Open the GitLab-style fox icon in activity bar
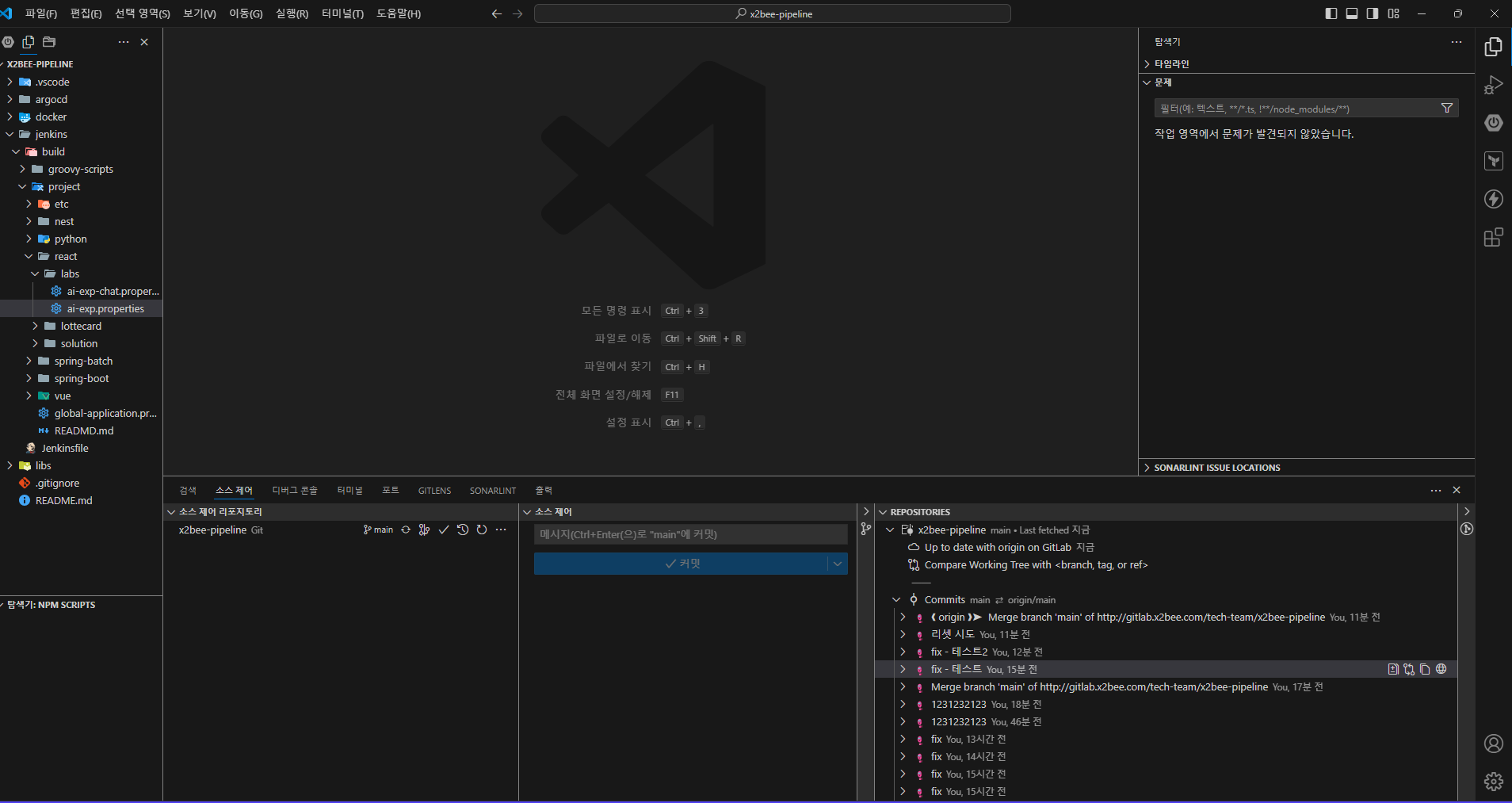Viewport: 1512px width, 803px height. click(1493, 161)
